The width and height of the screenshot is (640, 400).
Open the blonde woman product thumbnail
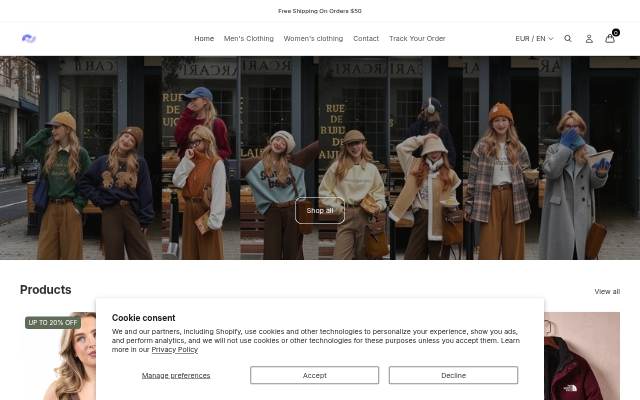(x=58, y=356)
